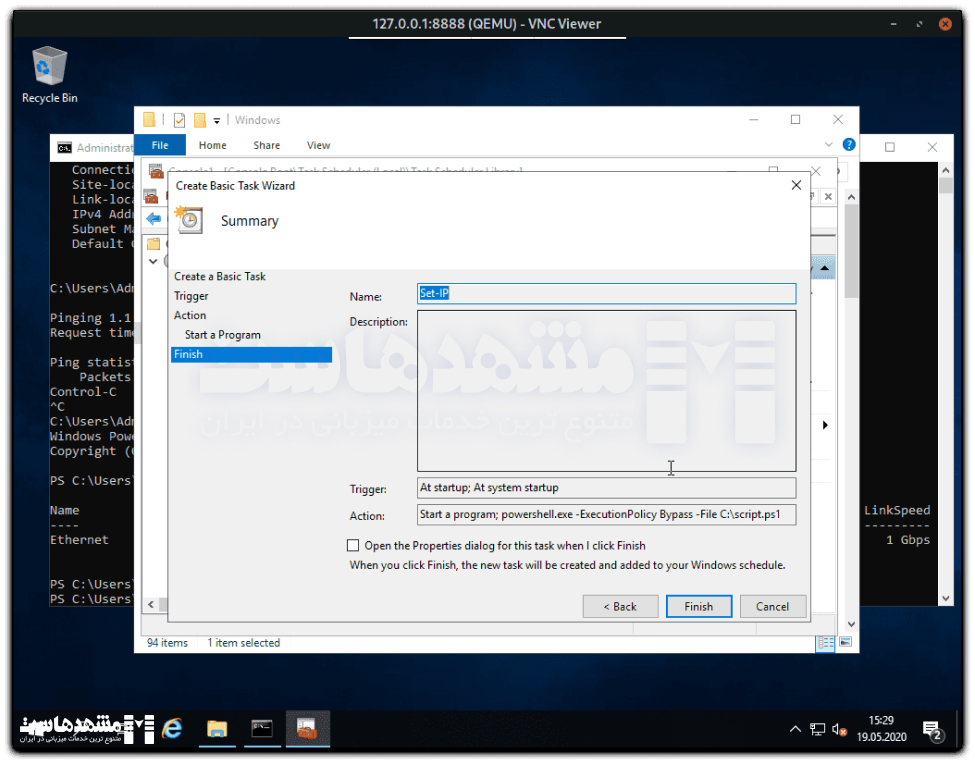The image size is (975, 765).
Task: Cancel the Create Basic Task Wizard
Action: [x=772, y=606]
